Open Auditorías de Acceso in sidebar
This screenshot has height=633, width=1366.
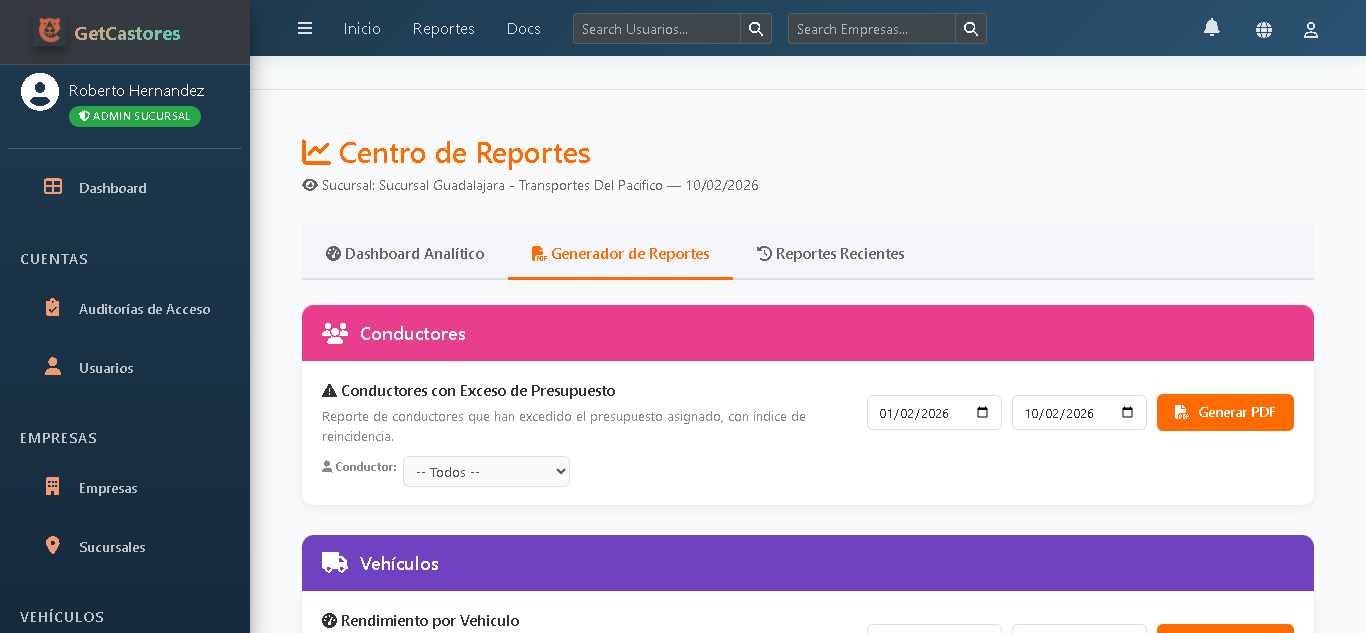coord(144,309)
